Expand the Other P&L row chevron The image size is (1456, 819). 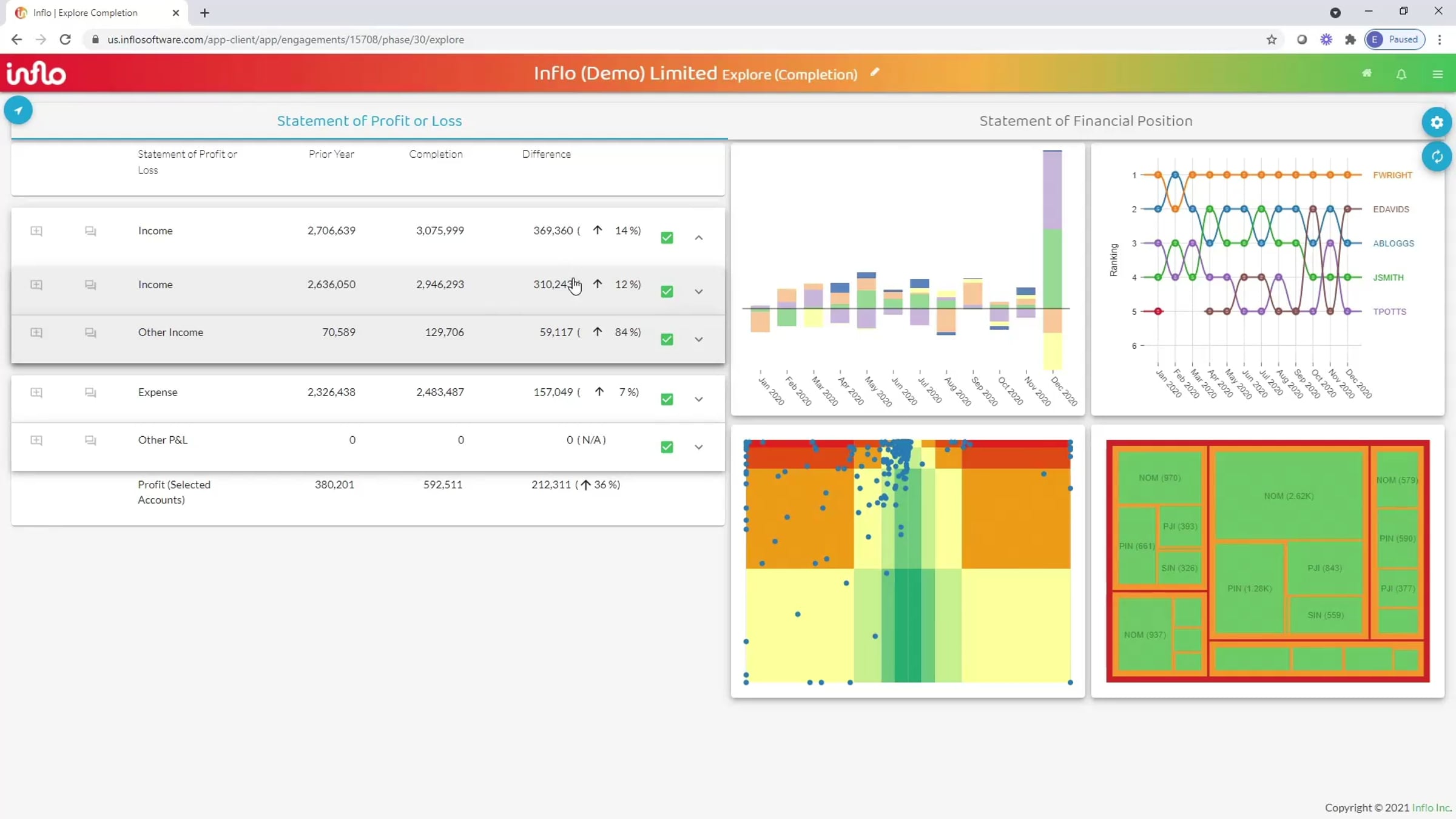[x=699, y=447]
